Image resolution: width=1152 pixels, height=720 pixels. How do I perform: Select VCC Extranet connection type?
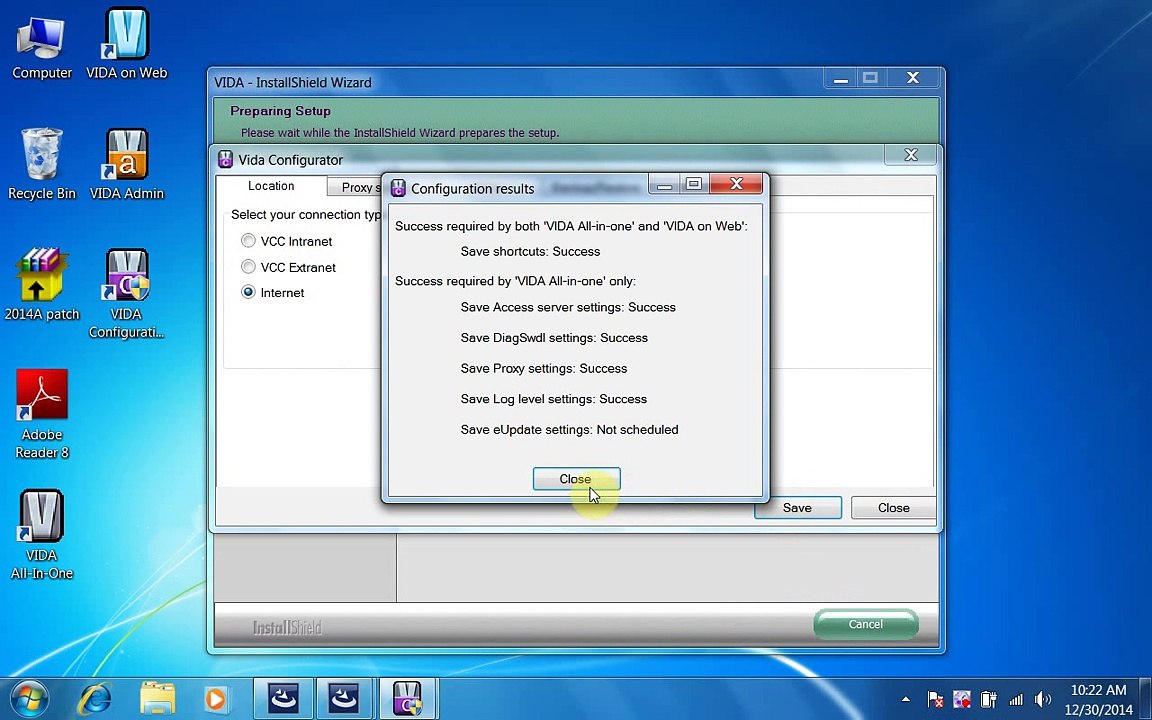click(289, 267)
